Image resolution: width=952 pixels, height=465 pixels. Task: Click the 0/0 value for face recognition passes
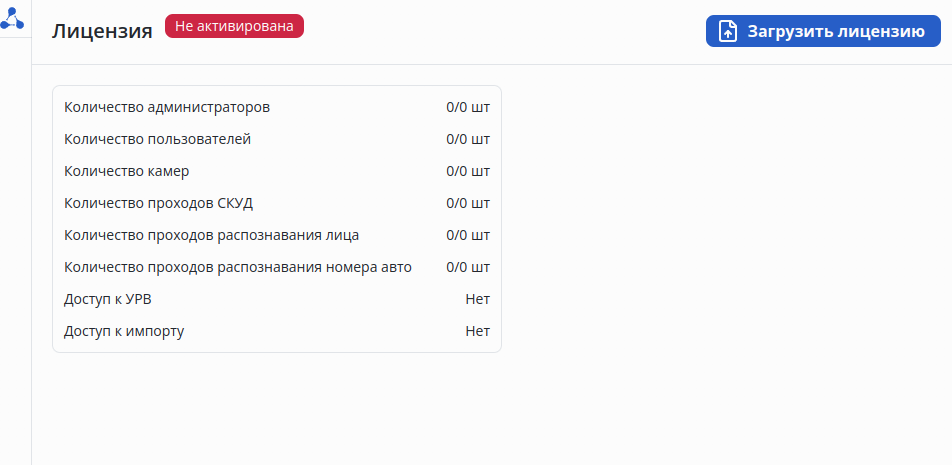click(468, 235)
